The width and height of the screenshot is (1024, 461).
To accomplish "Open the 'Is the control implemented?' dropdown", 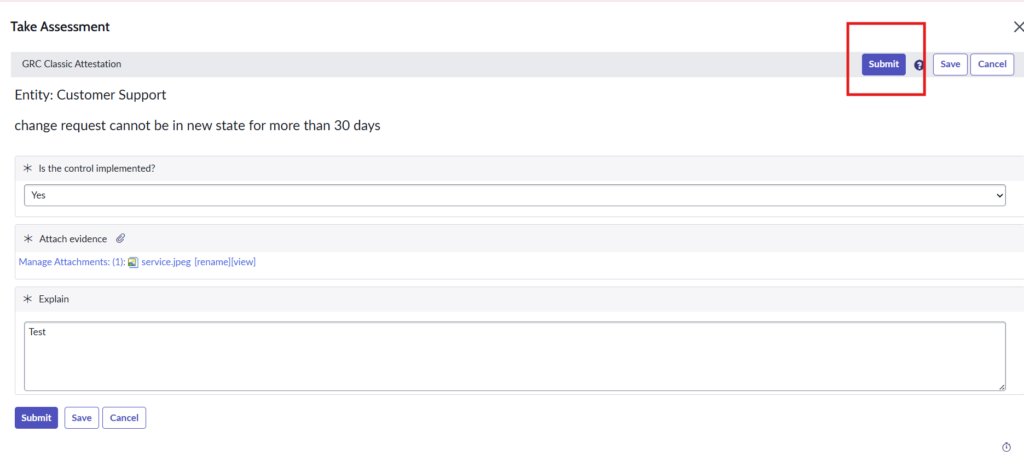I will click(x=515, y=196).
